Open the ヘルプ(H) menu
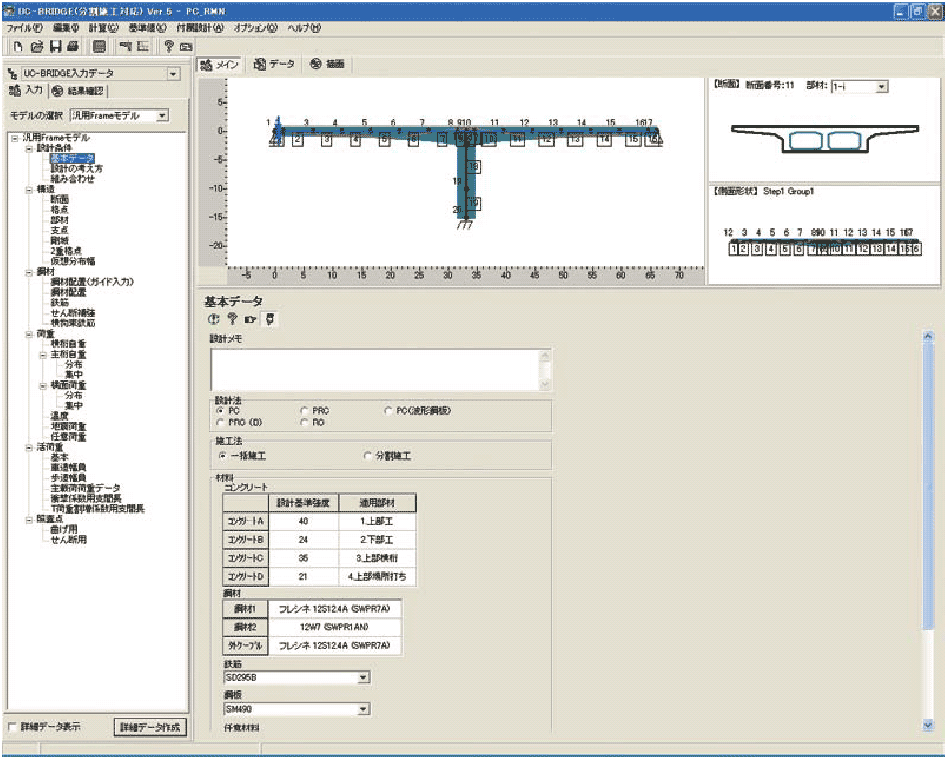This screenshot has height=759, width=947. pyautogui.click(x=304, y=28)
